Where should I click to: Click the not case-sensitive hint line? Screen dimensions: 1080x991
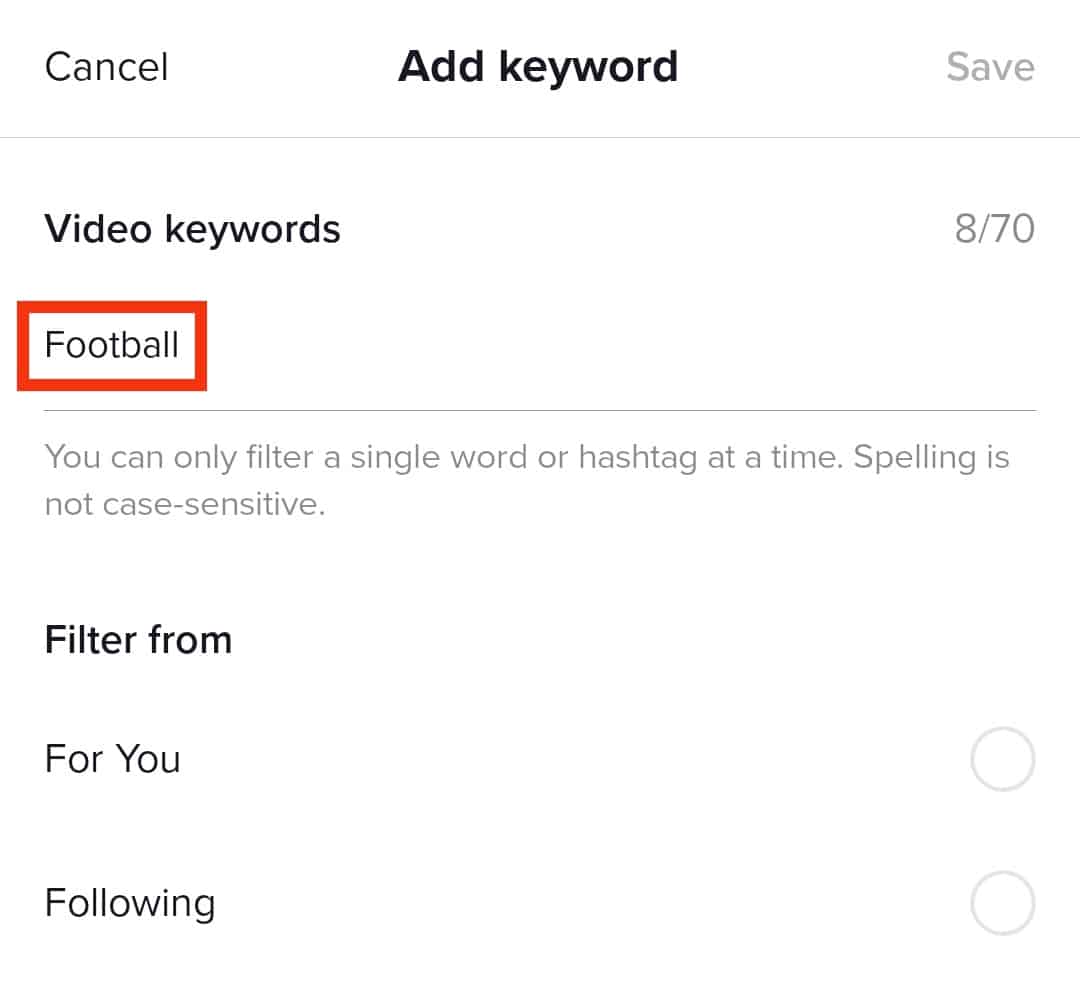185,504
